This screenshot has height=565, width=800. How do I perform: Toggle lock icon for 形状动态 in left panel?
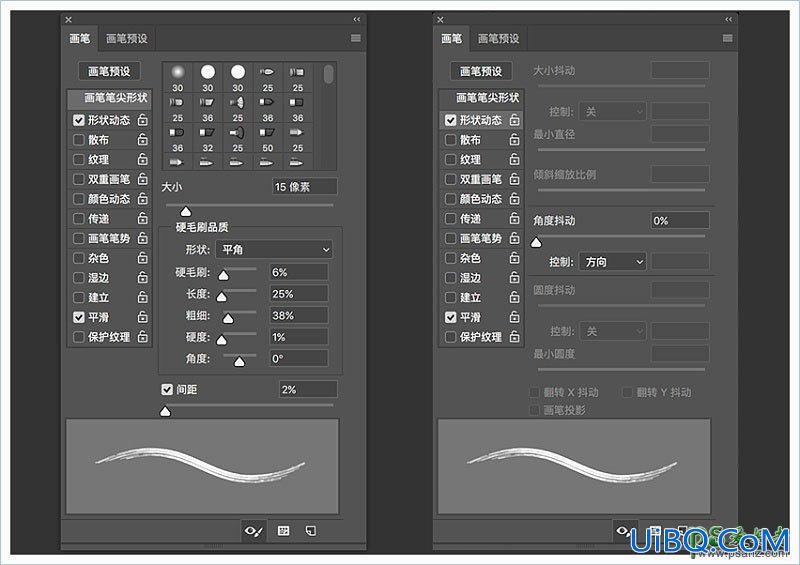(143, 120)
